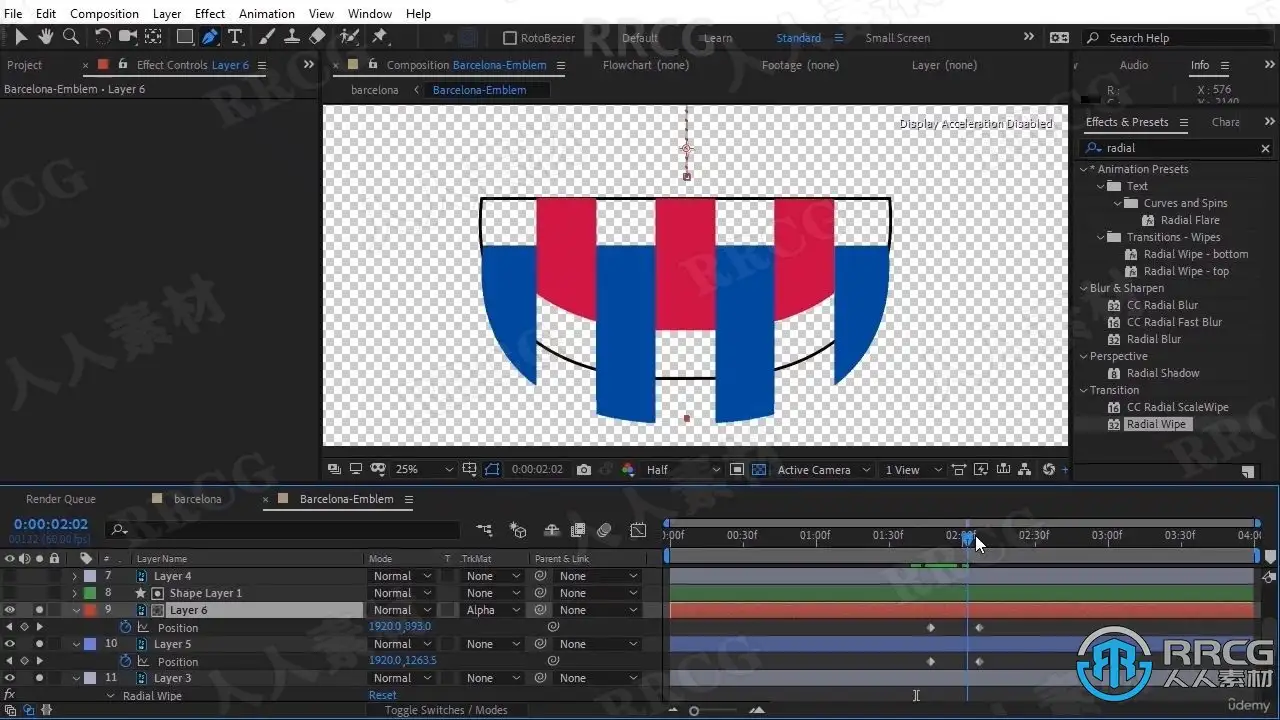Toggle the Position stopwatch under Layer 6

click(x=125, y=627)
